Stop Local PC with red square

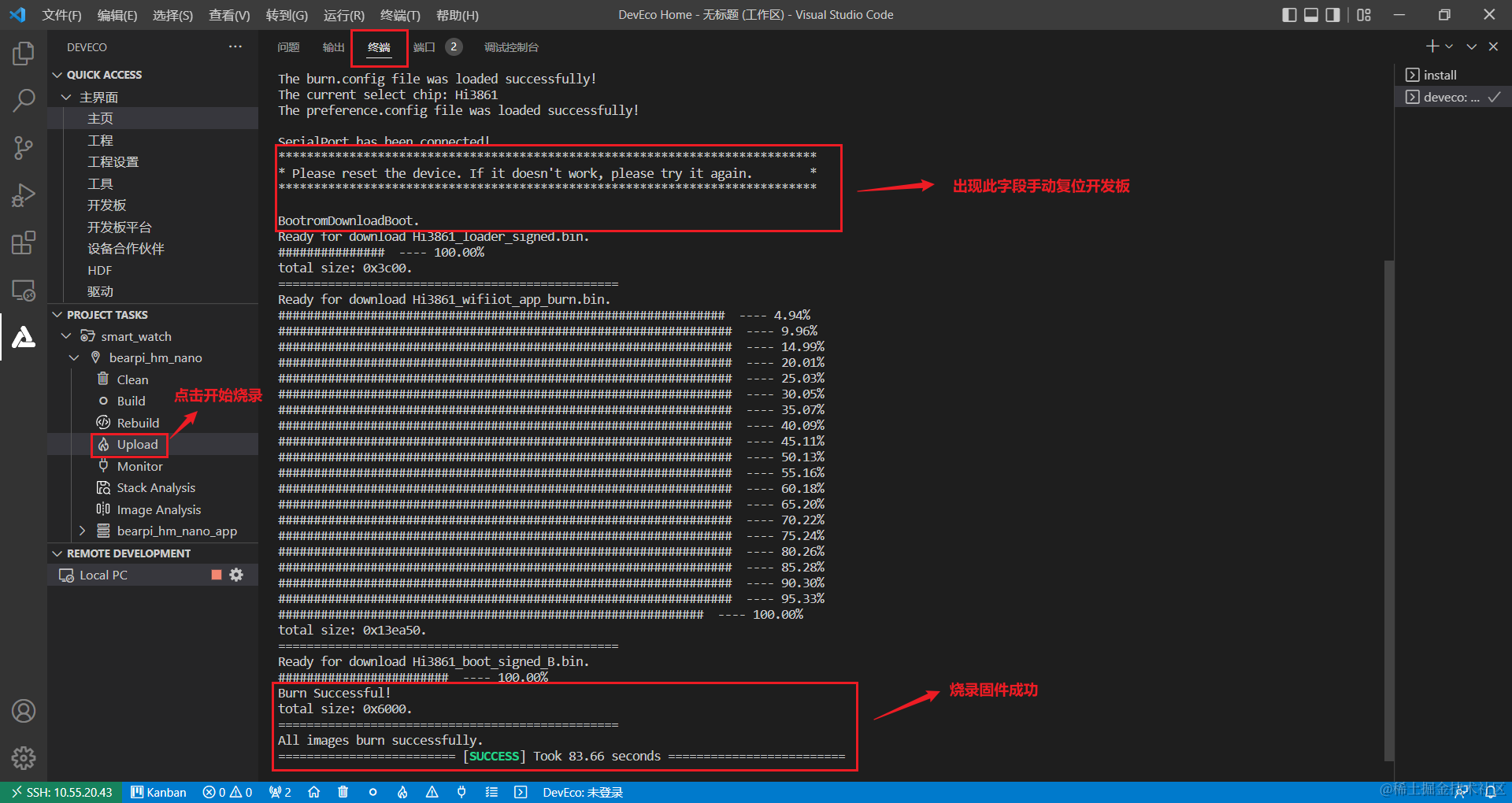click(217, 575)
